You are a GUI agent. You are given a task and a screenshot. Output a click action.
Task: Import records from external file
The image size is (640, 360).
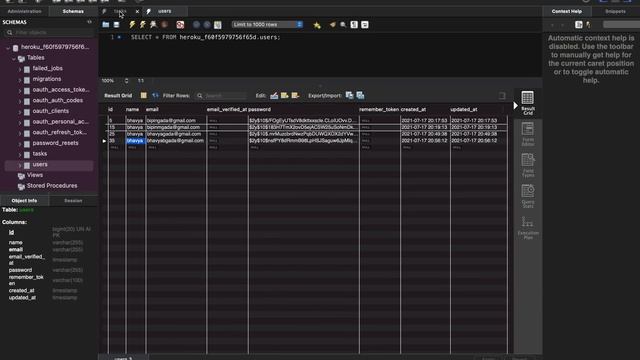point(360,96)
